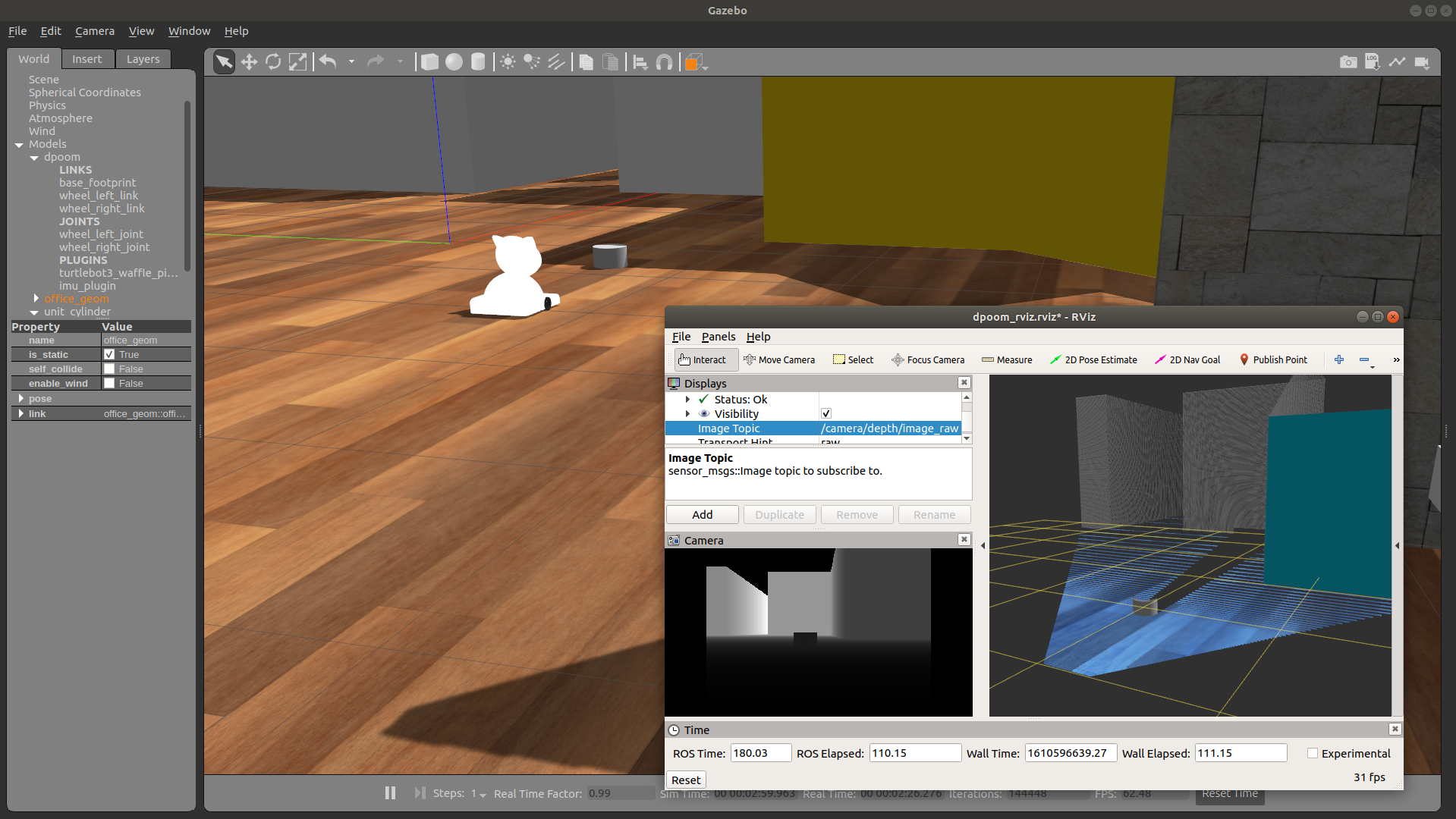Choose the RViz Select tool
This screenshot has height=819, width=1456.
[x=853, y=360]
